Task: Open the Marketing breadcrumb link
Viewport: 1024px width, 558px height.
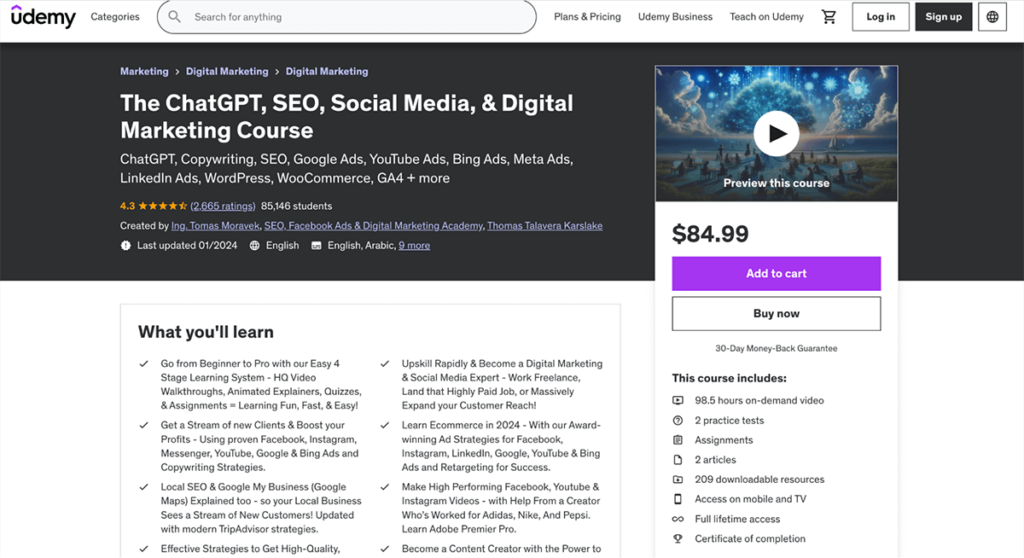Action: coord(144,71)
